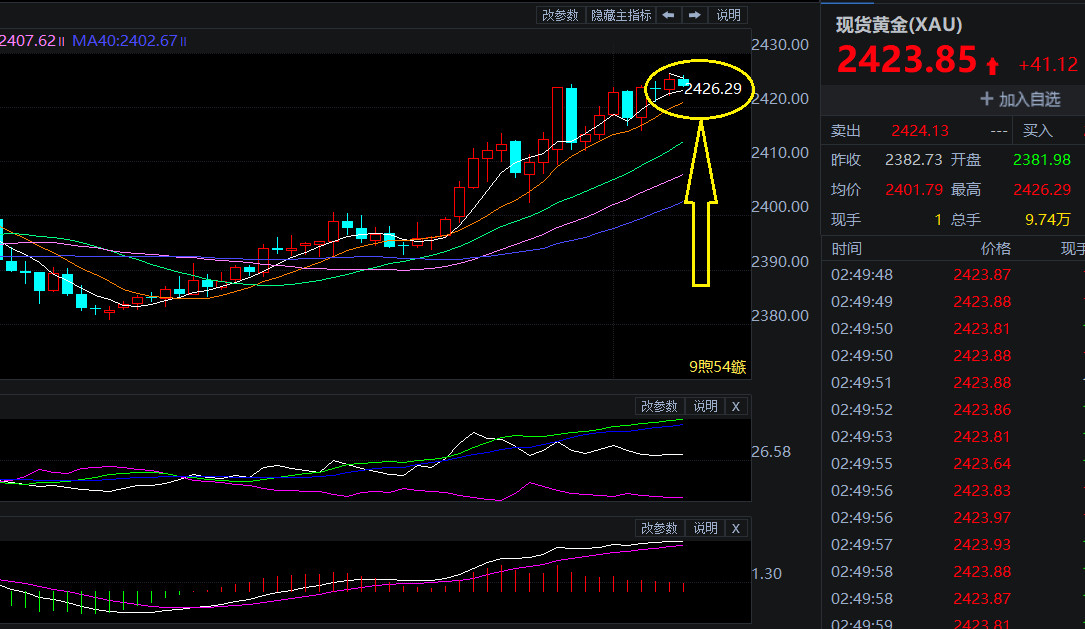Close the bottom MACD panel with X

pos(736,529)
